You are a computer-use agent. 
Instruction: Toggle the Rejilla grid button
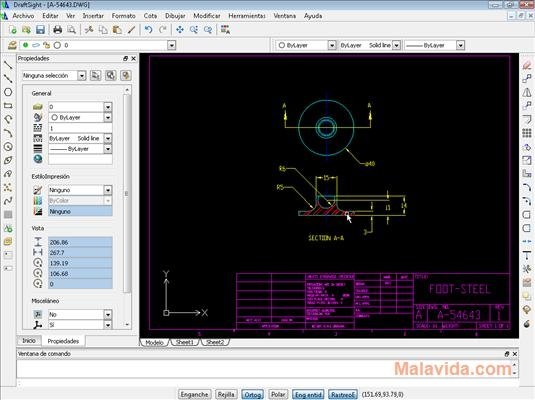click(226, 395)
